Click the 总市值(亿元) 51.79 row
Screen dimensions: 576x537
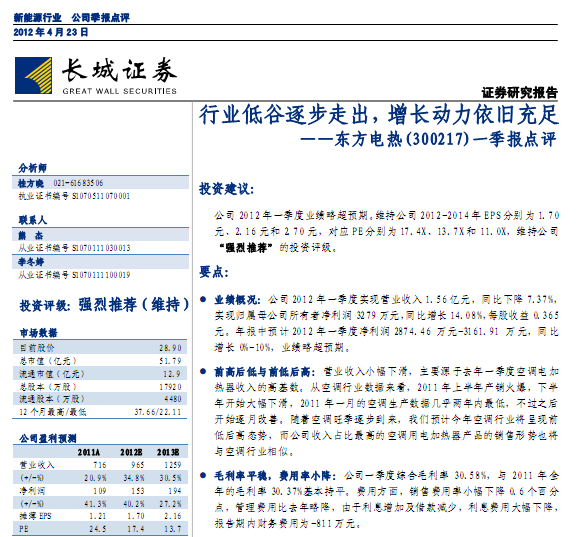pos(100,361)
